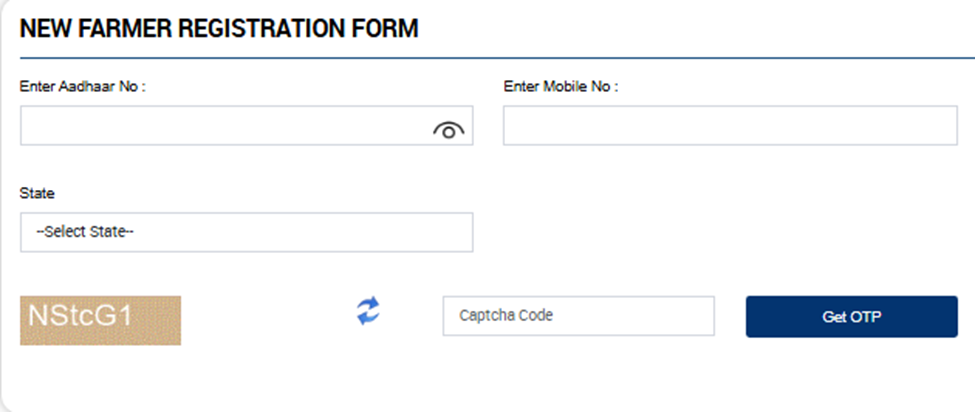This screenshot has height=412, width=975.
Task: Expand the state selection combo box
Action: (x=247, y=232)
